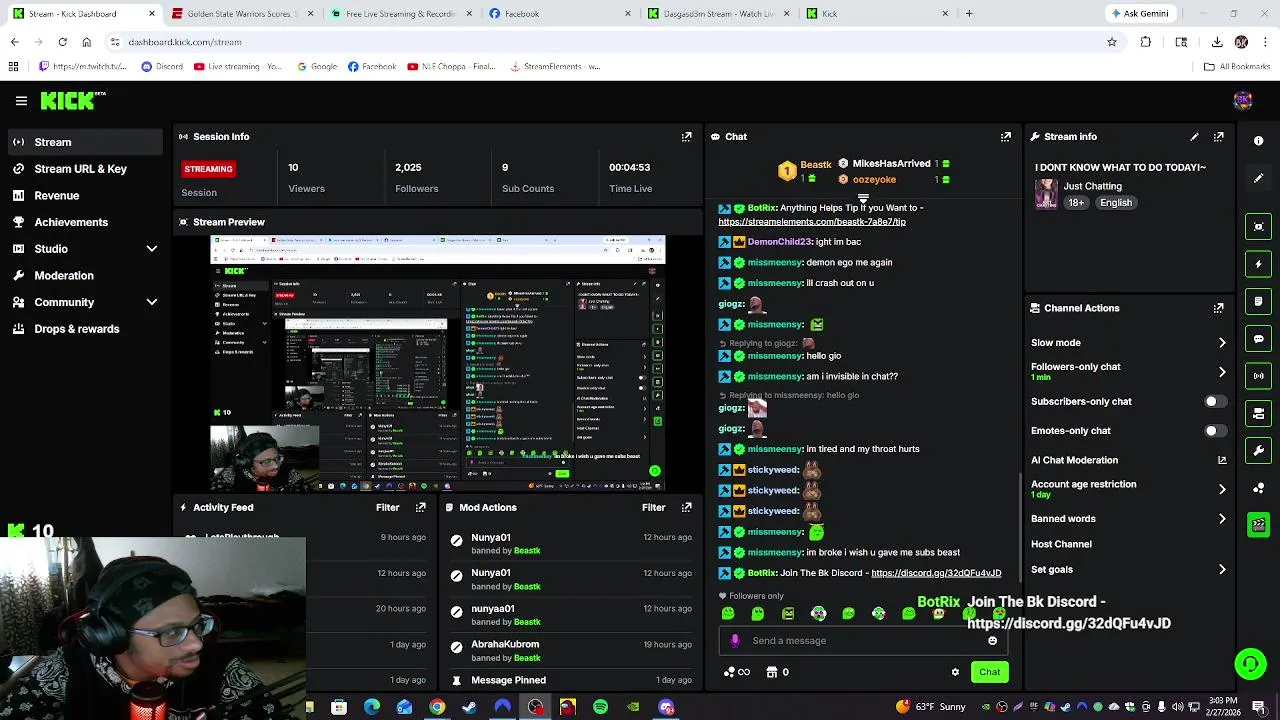Click the purple microphone icon in message box
Viewport: 1280px width, 720px height.
(x=735, y=641)
